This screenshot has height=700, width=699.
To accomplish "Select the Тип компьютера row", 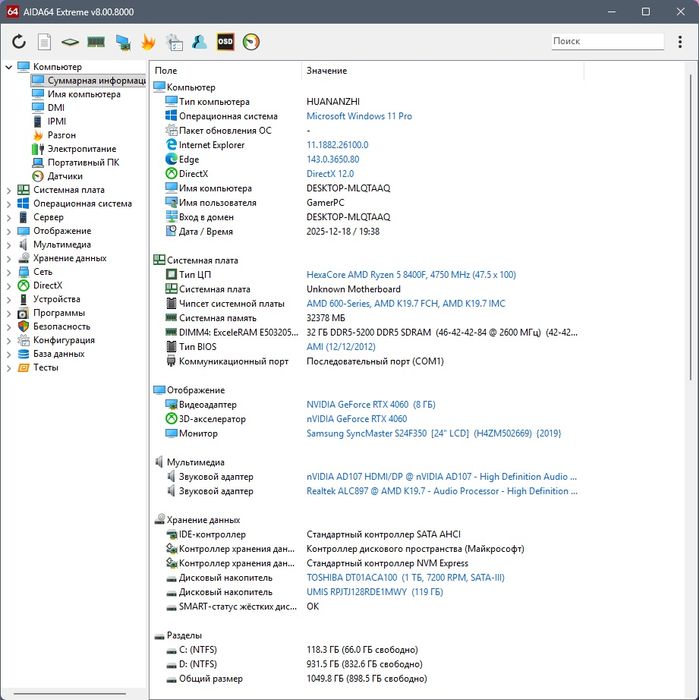I will tap(366, 102).
